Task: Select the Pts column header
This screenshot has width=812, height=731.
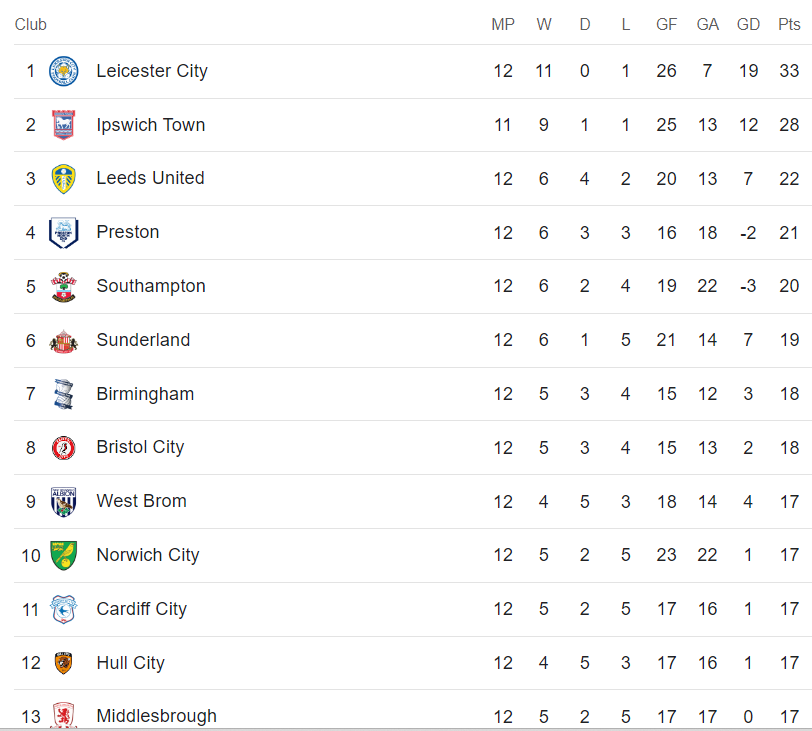Action: (789, 24)
